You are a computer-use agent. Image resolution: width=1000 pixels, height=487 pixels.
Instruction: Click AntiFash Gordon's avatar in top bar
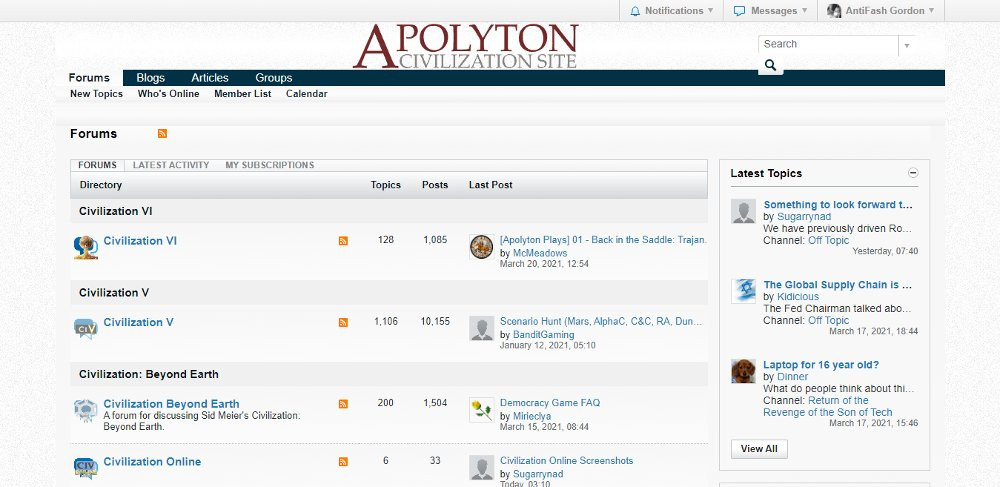pos(834,11)
